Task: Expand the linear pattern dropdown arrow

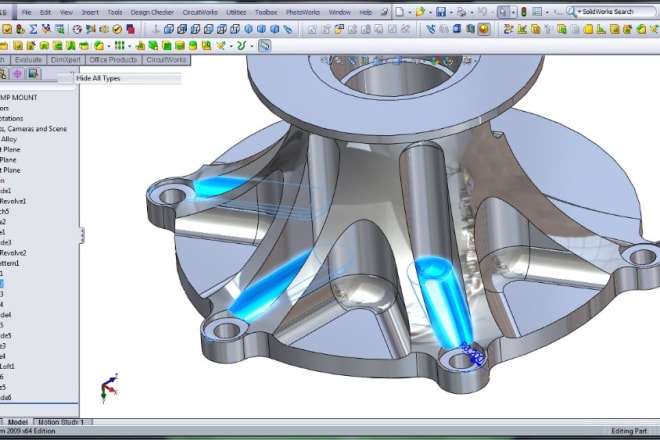Action: pyautogui.click(x=130, y=46)
